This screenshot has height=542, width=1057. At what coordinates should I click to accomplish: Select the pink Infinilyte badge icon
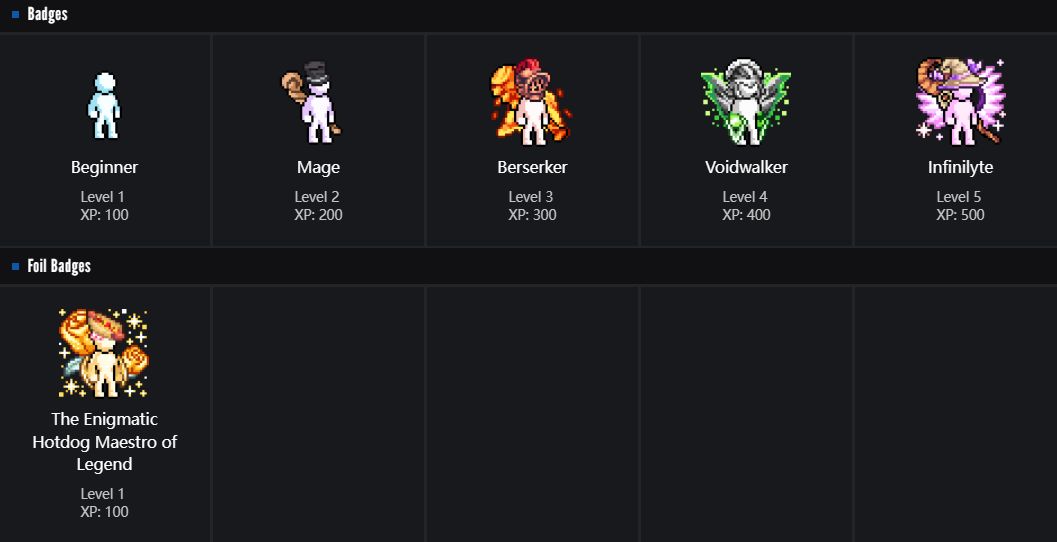[x=960, y=101]
